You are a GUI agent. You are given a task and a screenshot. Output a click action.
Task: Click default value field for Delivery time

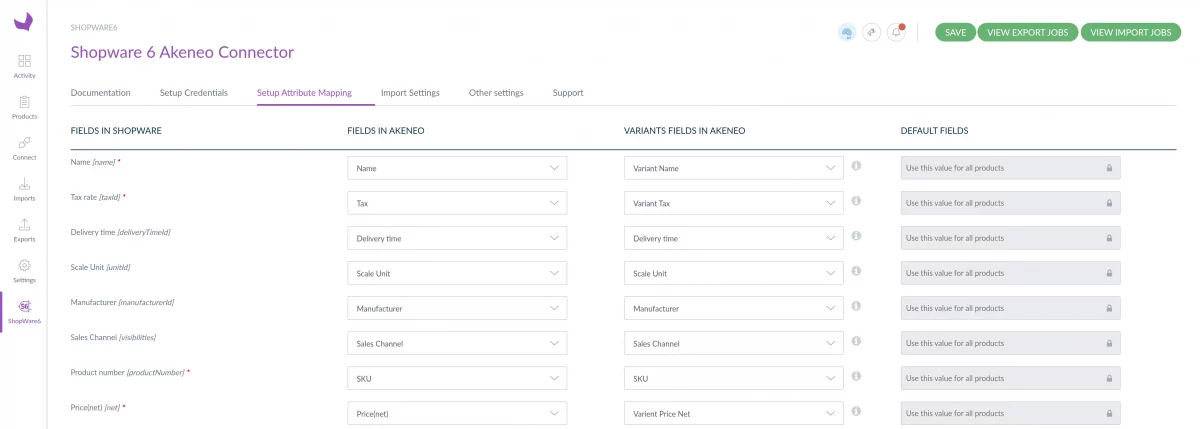point(1011,238)
